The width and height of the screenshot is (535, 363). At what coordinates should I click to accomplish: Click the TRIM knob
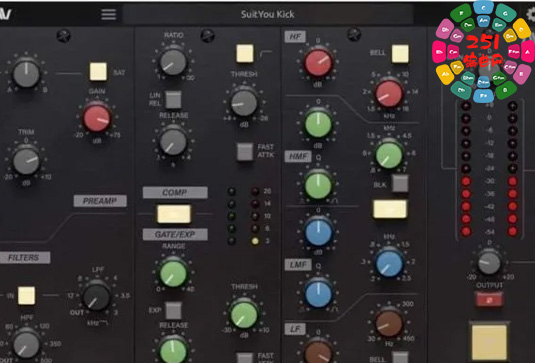[26, 161]
